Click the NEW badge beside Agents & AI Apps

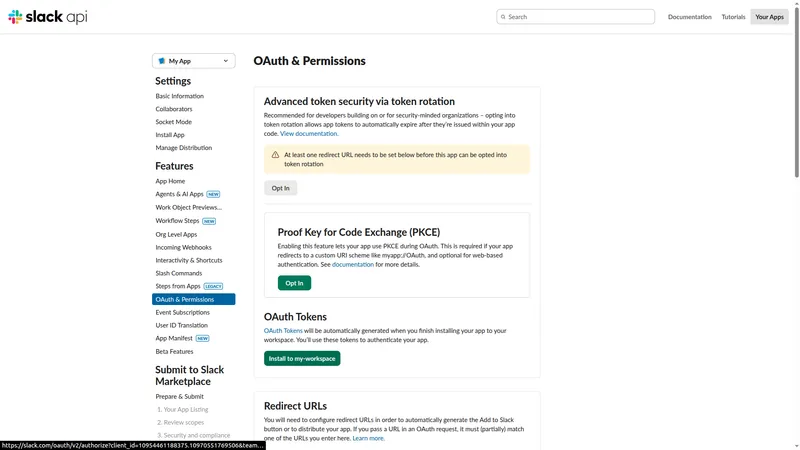pos(213,194)
